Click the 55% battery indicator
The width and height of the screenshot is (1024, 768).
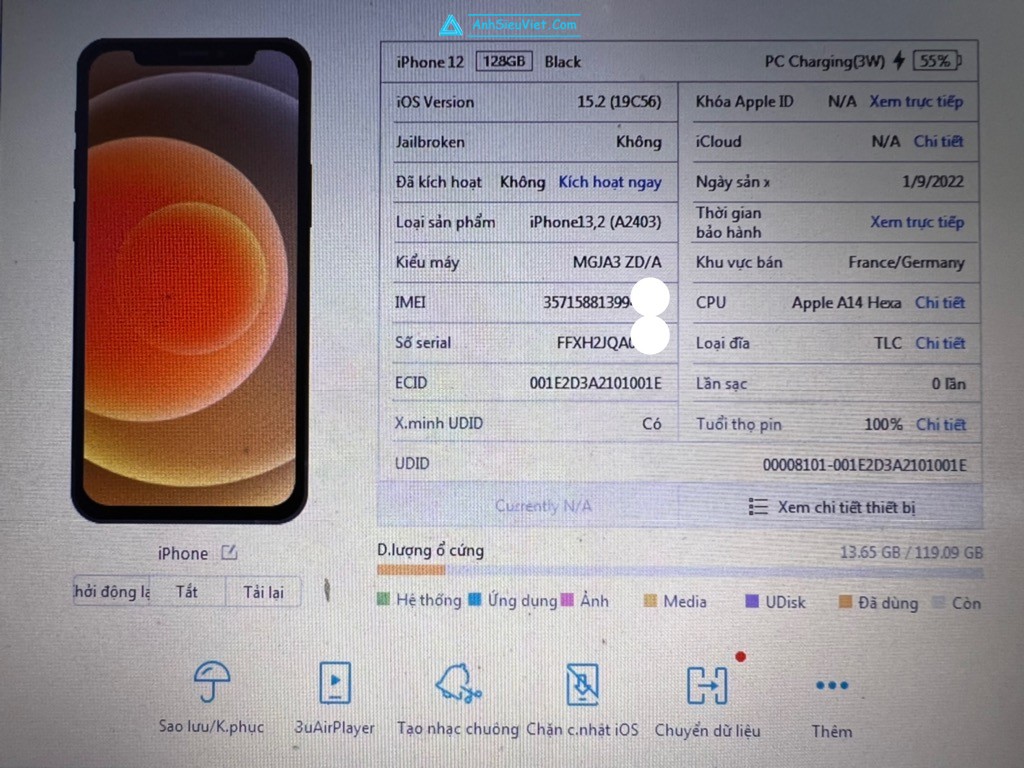coord(938,61)
